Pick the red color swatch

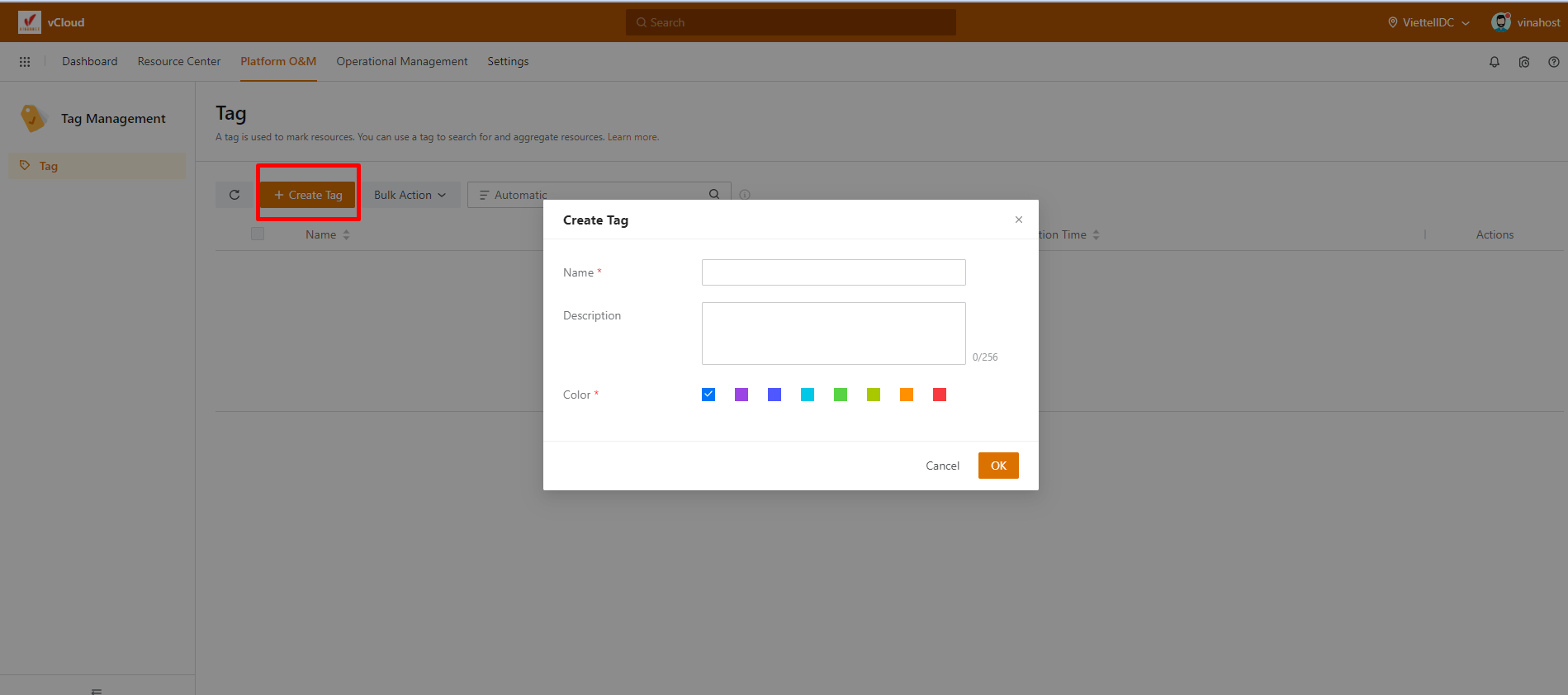tap(940, 395)
